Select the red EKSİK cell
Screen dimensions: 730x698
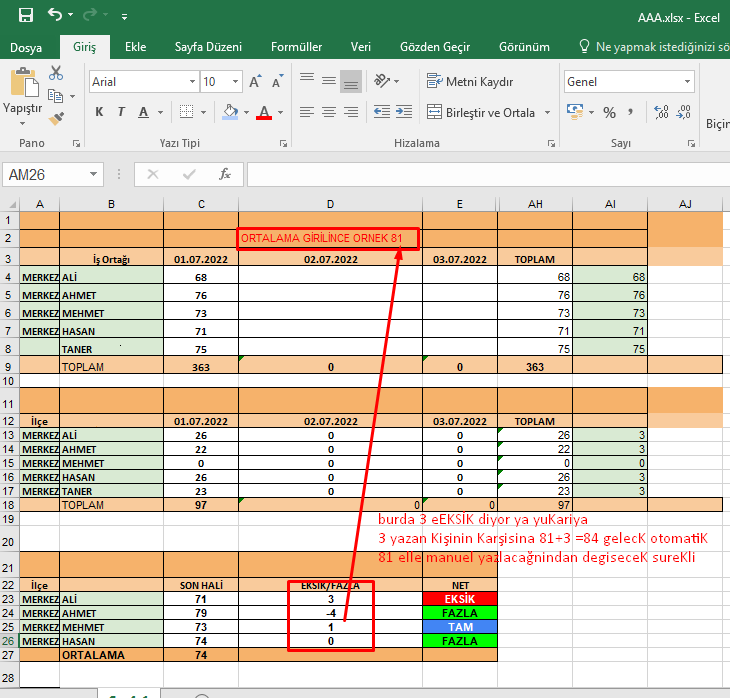pyautogui.click(x=460, y=599)
